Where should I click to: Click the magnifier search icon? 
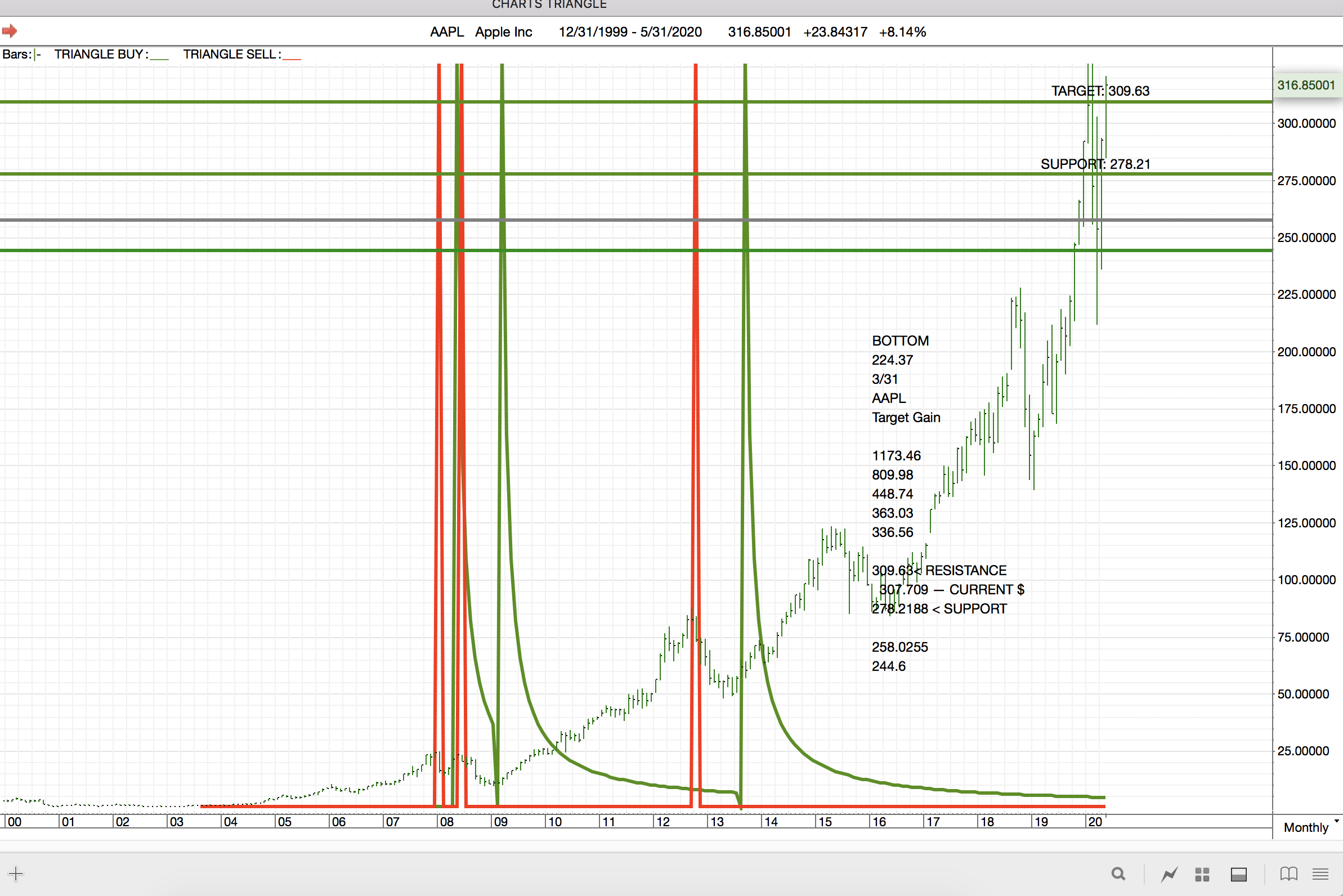1118,873
